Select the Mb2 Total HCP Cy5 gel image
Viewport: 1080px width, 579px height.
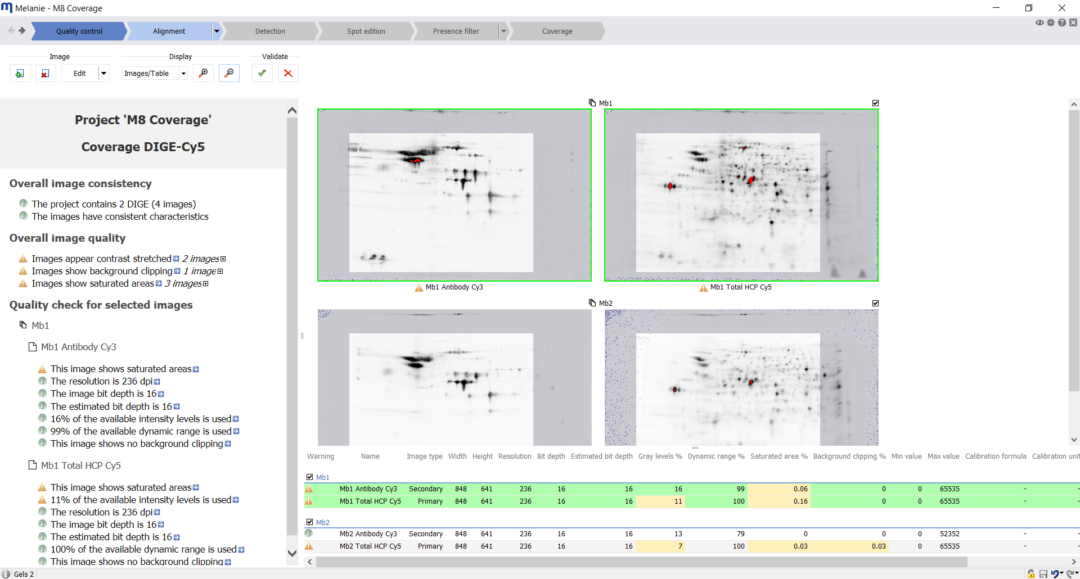coord(741,377)
